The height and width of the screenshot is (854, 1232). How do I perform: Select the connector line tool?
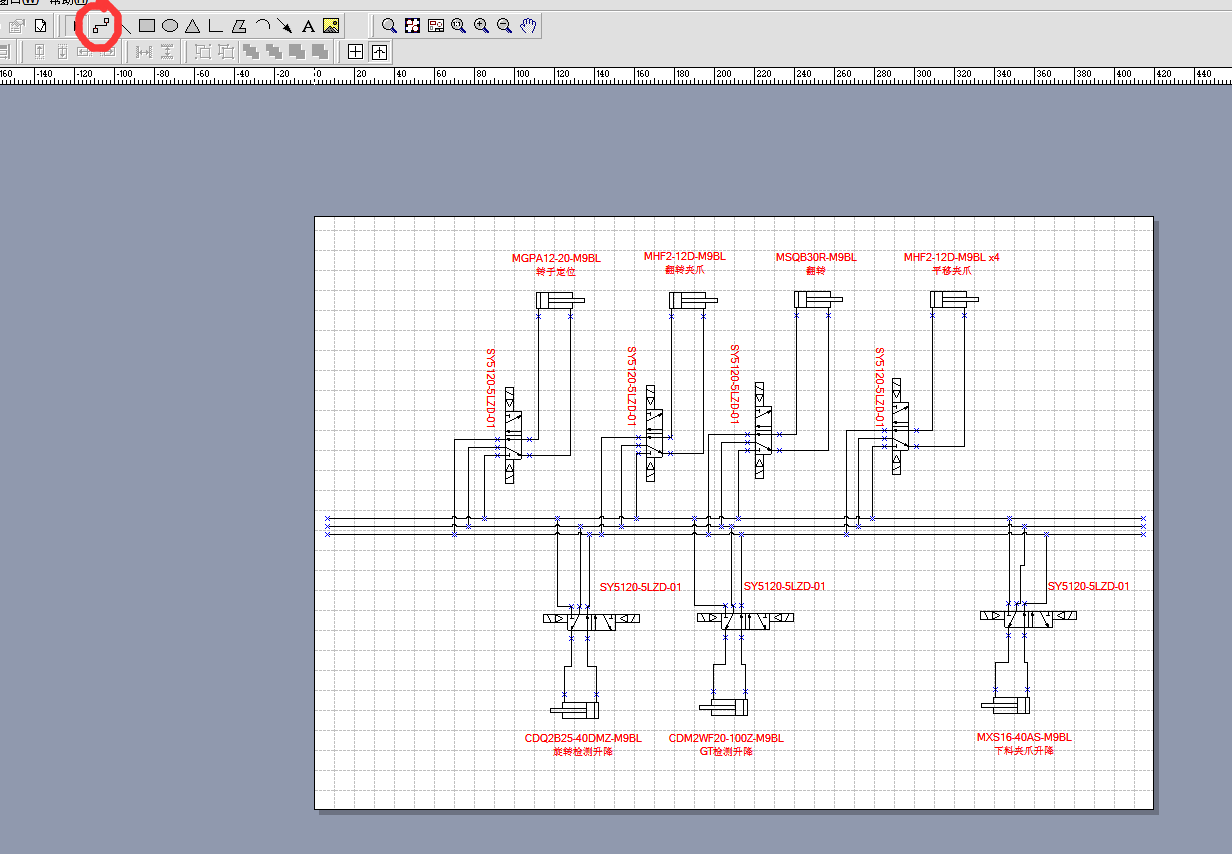pos(100,26)
